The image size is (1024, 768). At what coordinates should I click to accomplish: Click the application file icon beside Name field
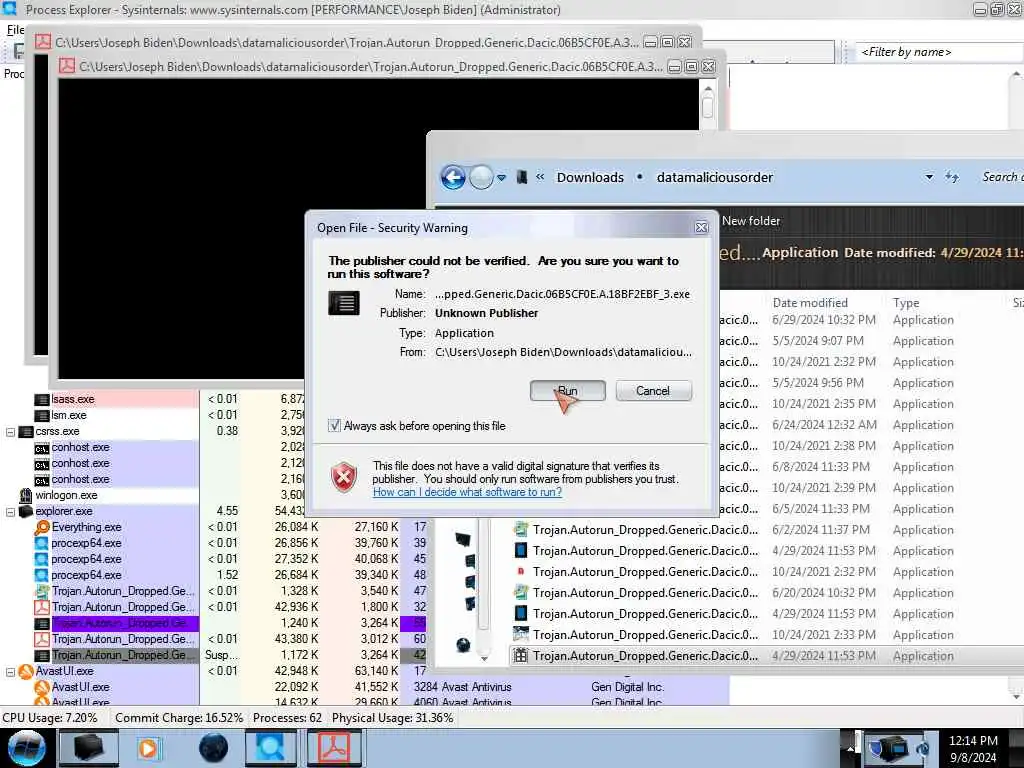344,303
